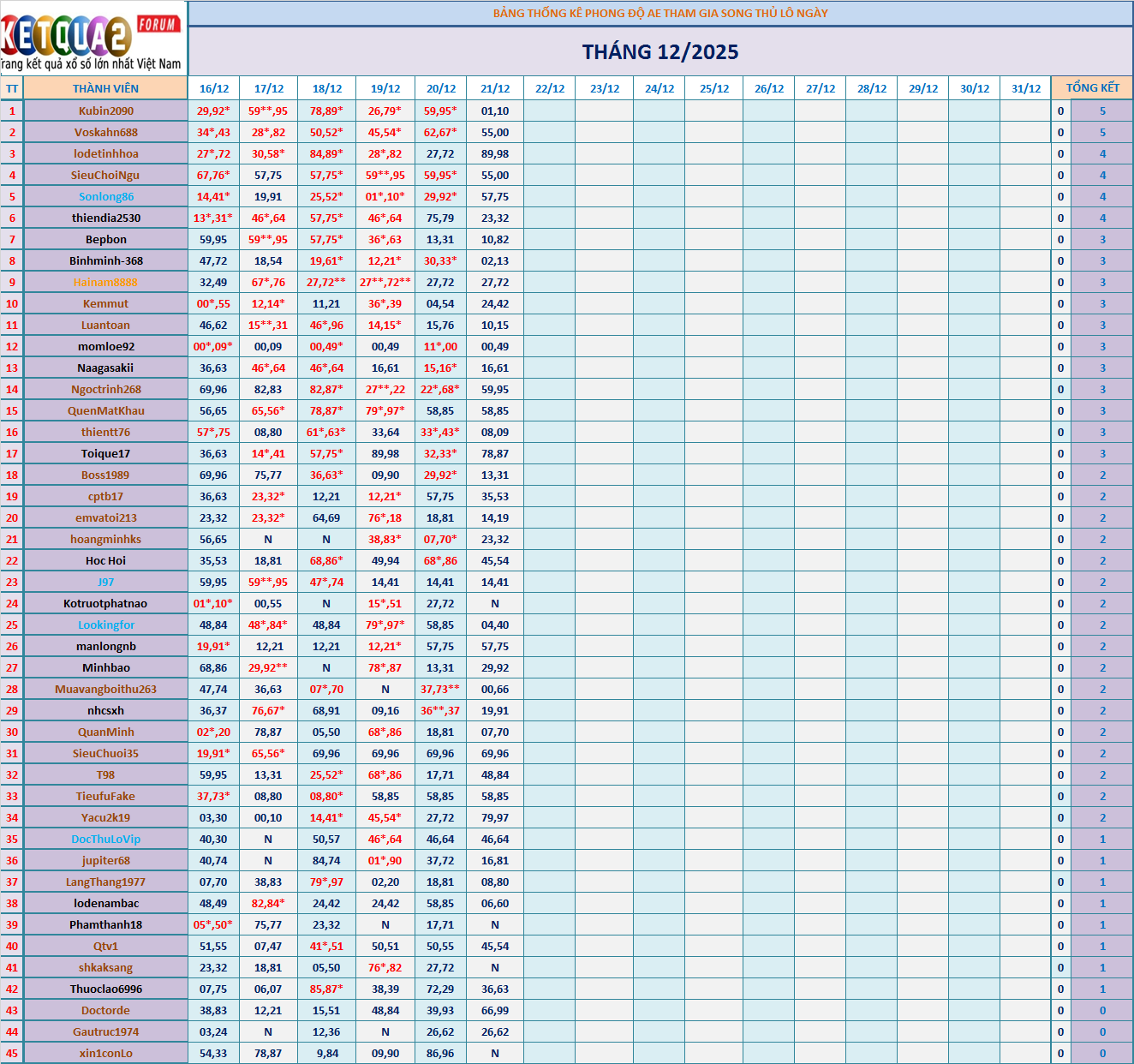
Task: Select the J97 member name
Action: [x=105, y=582]
